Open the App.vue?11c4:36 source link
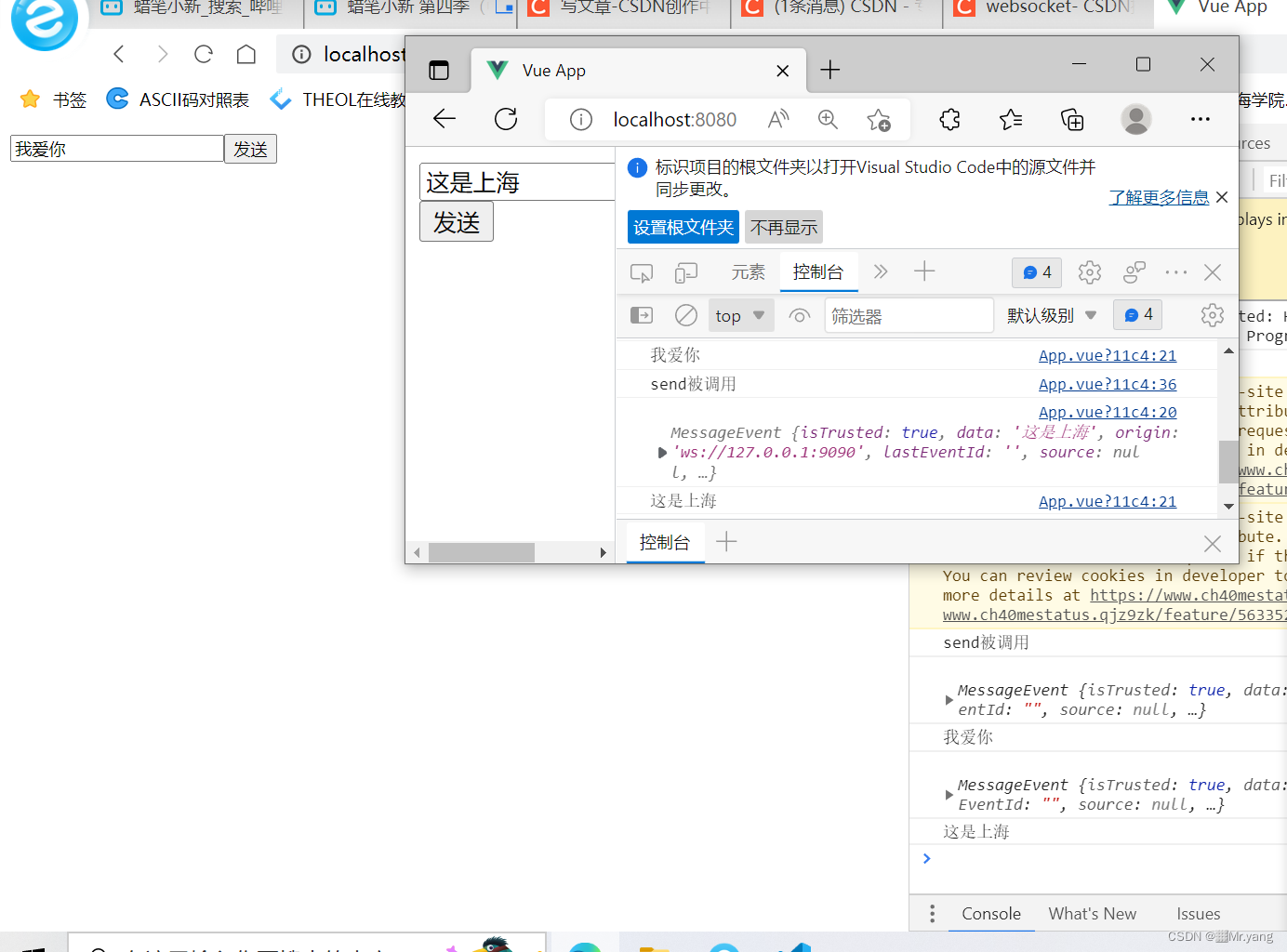Screen dimensions: 1287x952 [x=1108, y=384]
